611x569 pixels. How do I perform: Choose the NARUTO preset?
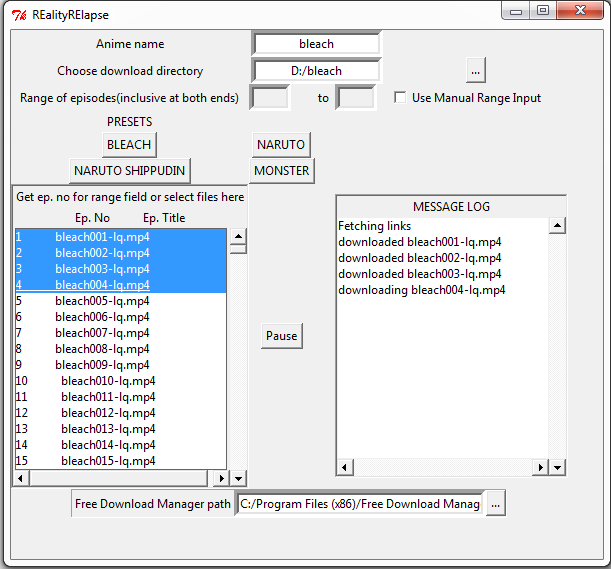(x=281, y=145)
